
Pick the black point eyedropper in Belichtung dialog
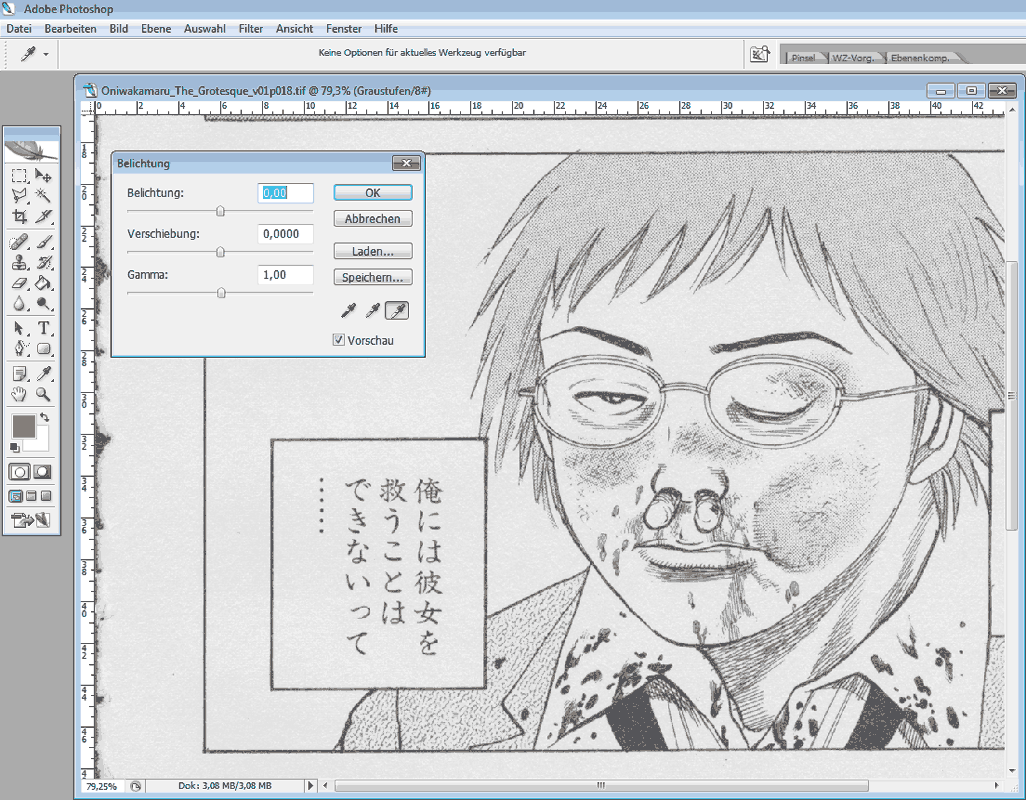point(348,311)
